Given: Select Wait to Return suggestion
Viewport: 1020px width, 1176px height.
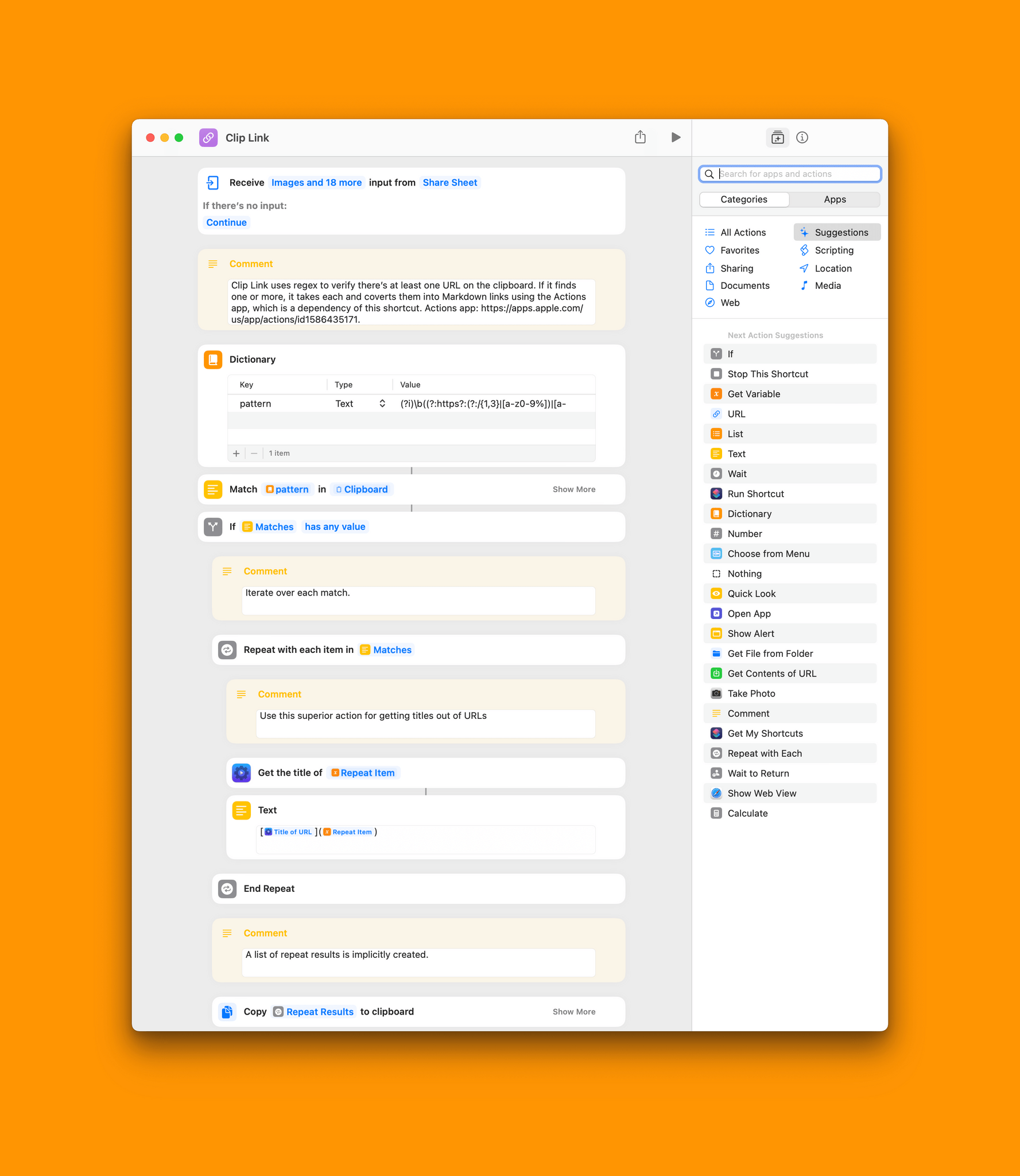Looking at the screenshot, I should (x=790, y=773).
